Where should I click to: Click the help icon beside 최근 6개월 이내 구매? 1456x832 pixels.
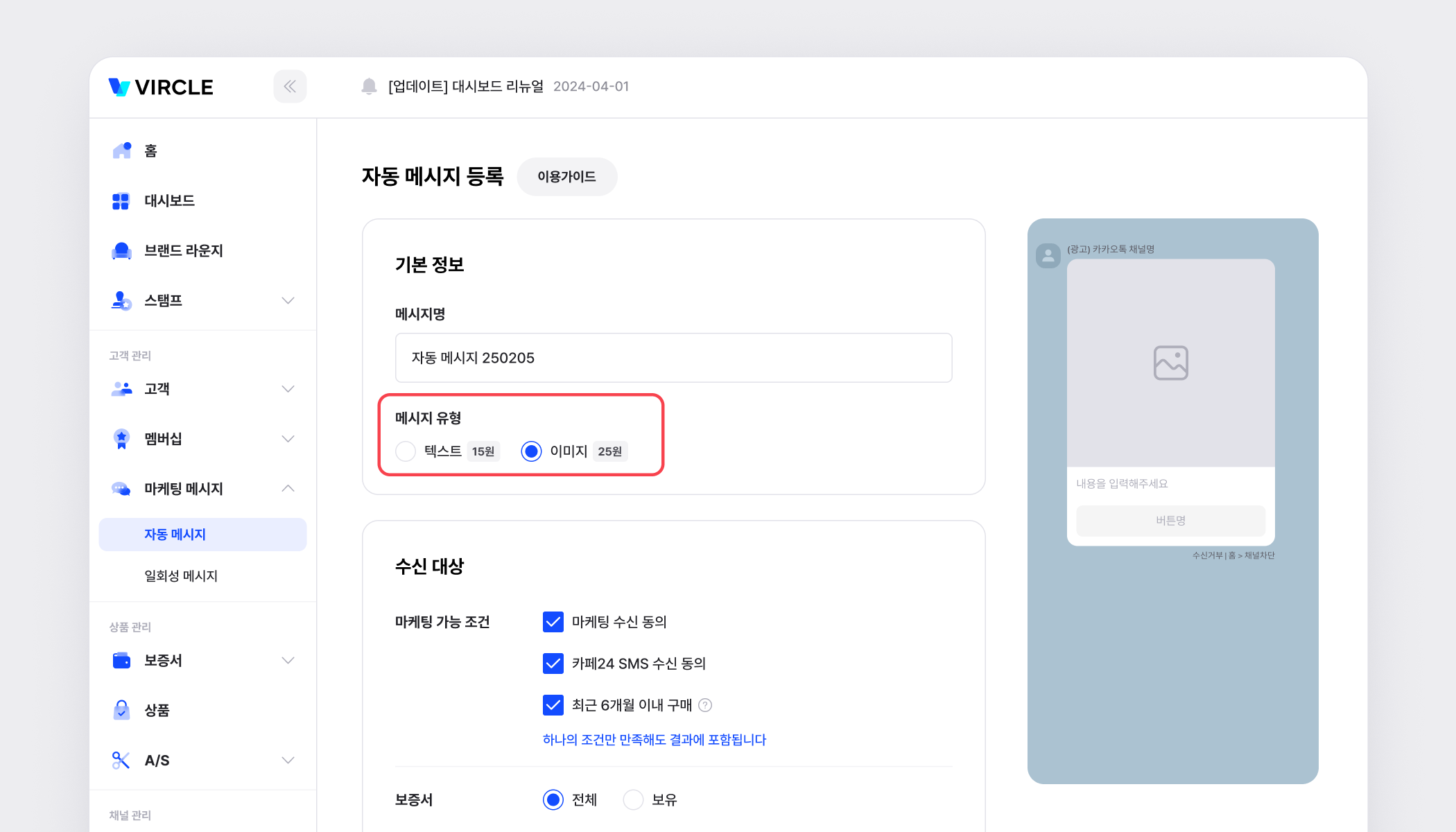(705, 705)
